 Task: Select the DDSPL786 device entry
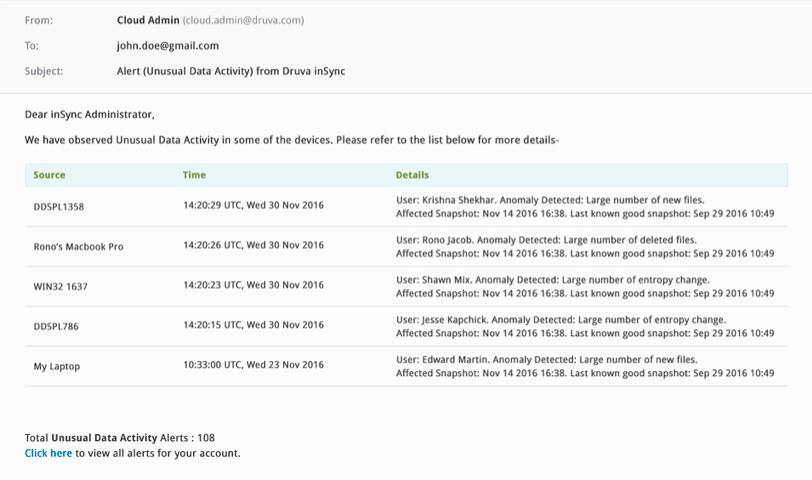[56, 326]
